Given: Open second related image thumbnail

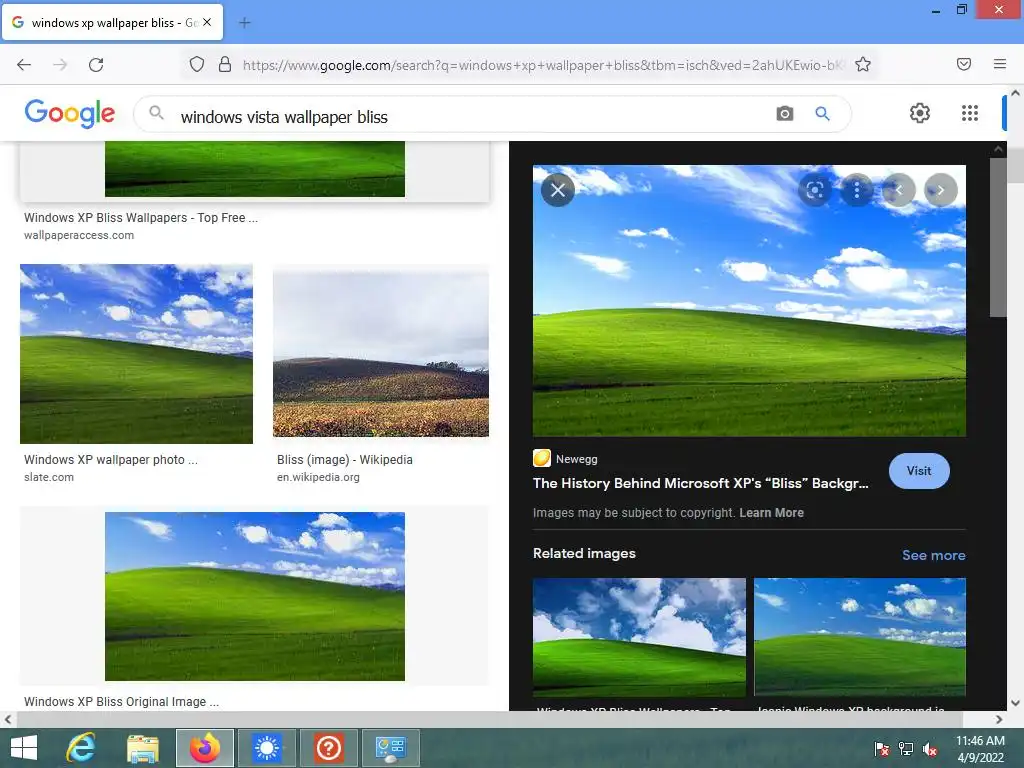Looking at the screenshot, I should (x=860, y=637).
